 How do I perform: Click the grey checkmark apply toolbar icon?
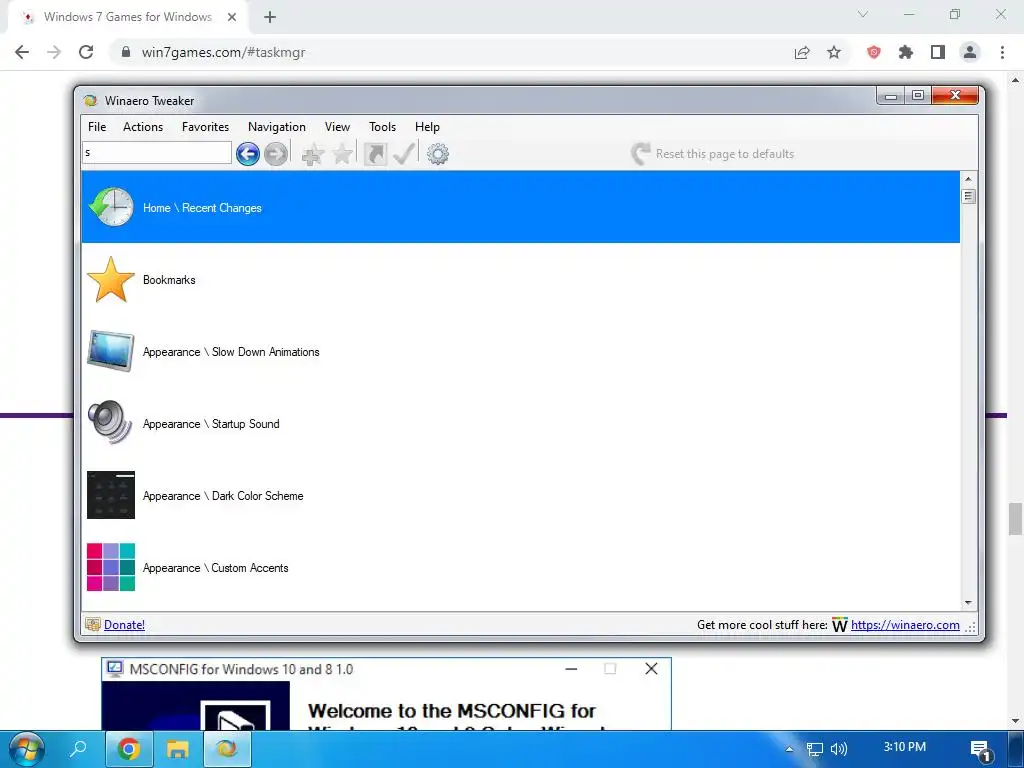click(x=404, y=154)
